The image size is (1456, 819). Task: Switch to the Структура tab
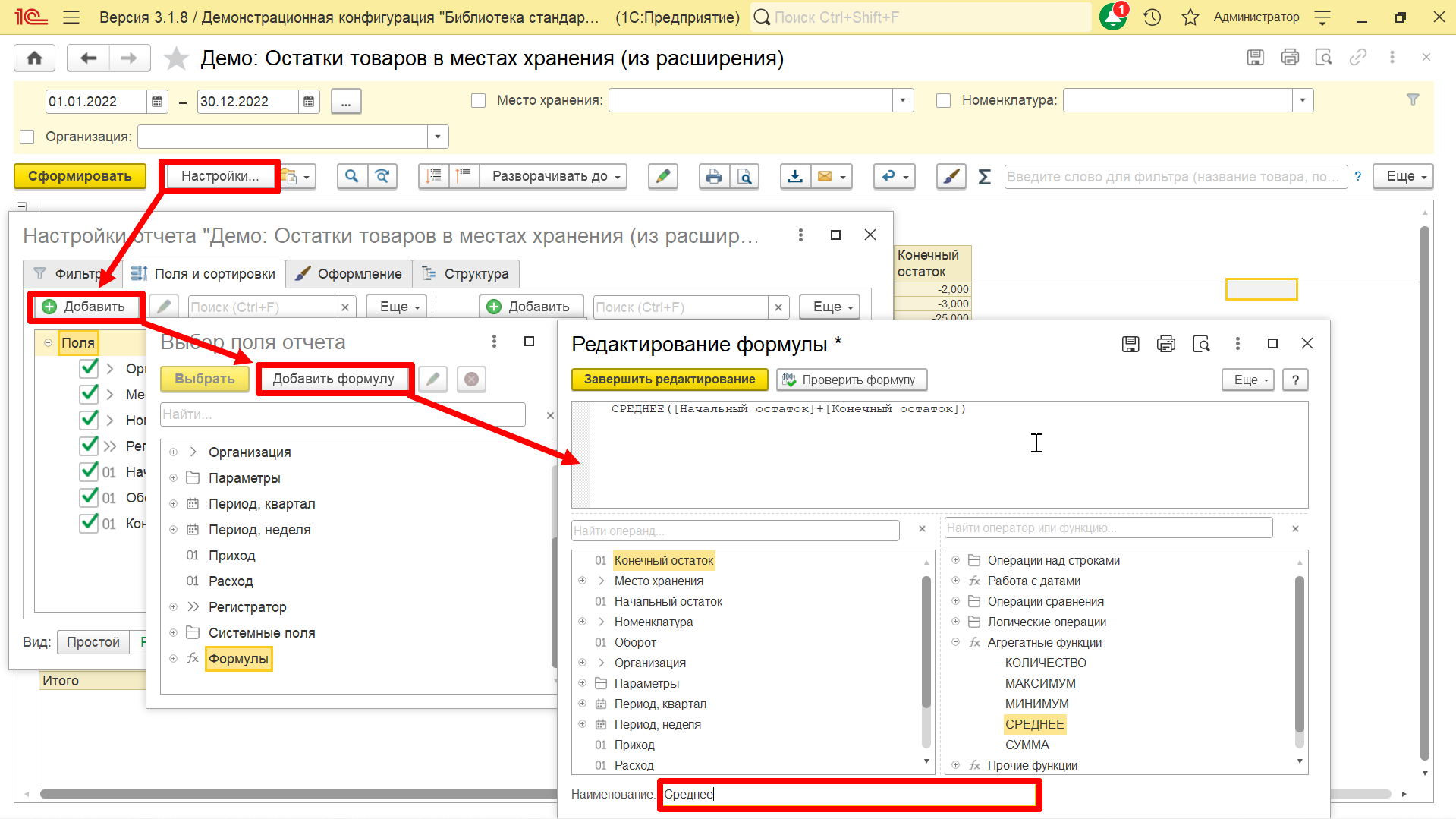coord(466,274)
